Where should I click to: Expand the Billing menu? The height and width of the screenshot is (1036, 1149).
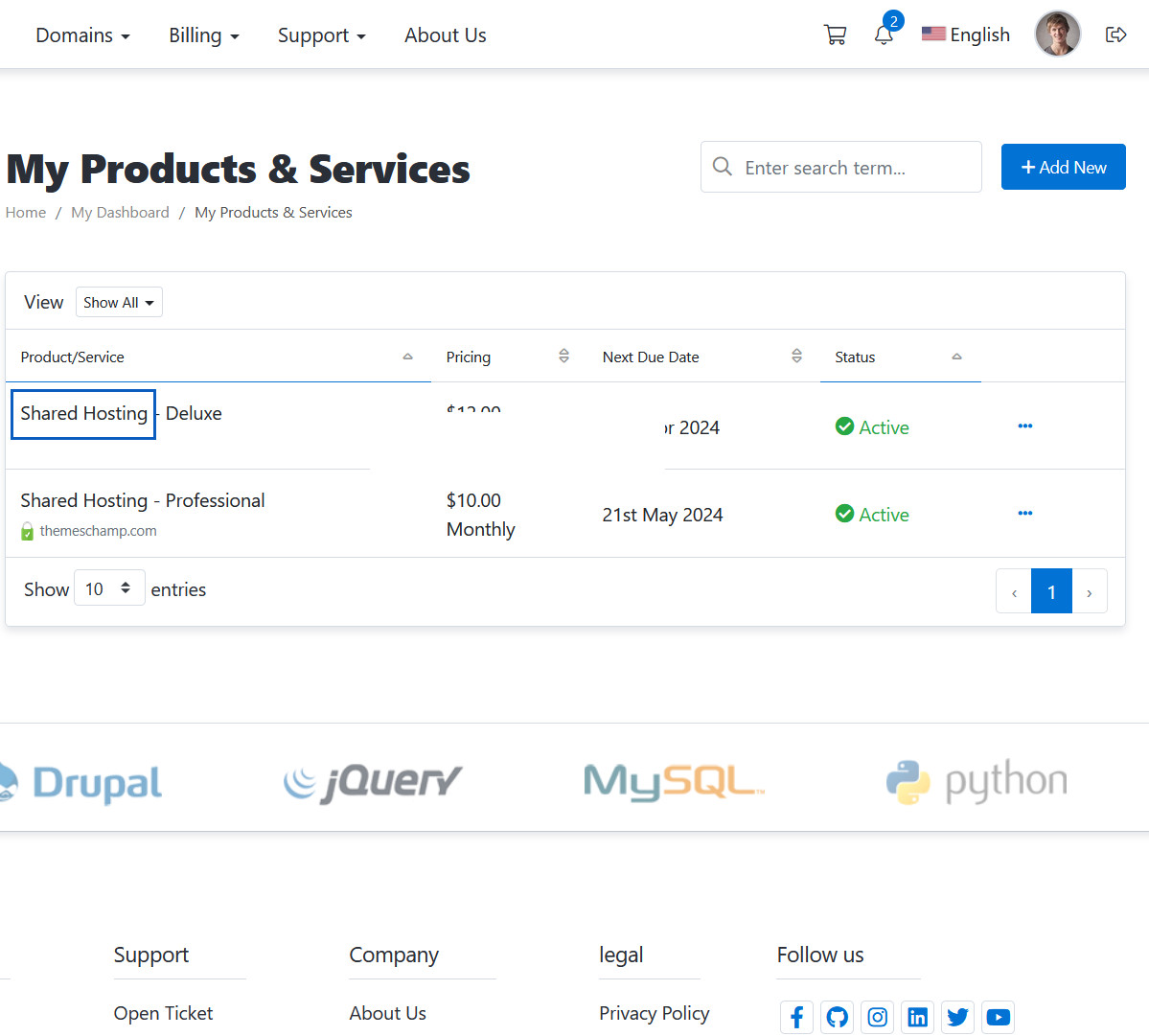pos(203,35)
